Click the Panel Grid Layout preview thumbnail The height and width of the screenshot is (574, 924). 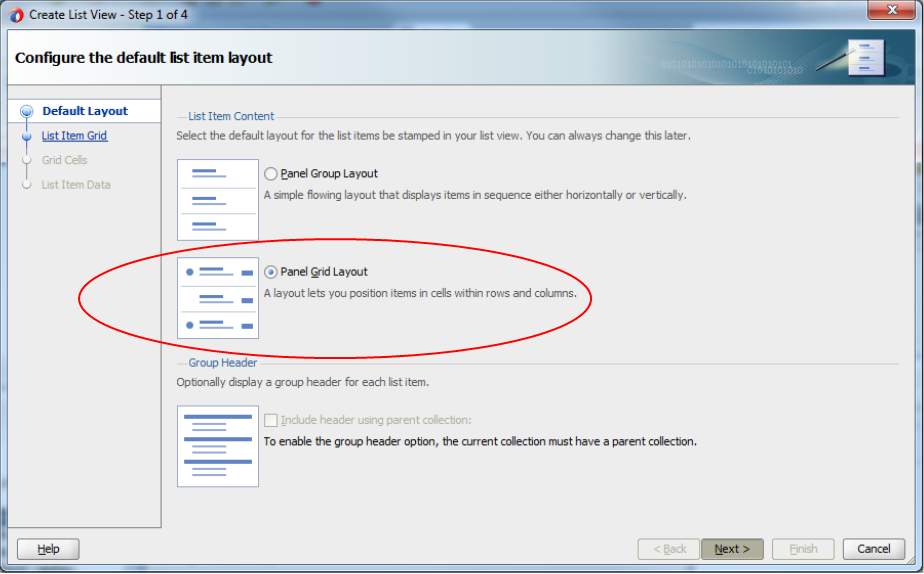(x=218, y=298)
